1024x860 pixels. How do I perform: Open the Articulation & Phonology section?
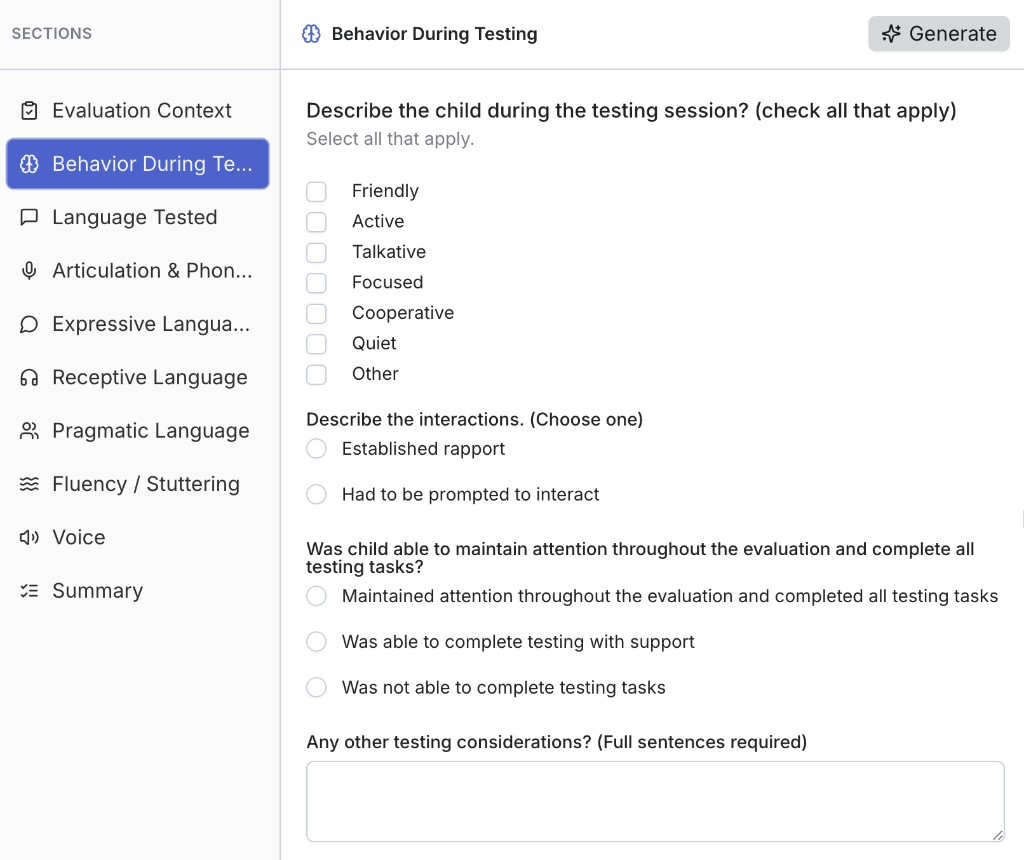[138, 270]
